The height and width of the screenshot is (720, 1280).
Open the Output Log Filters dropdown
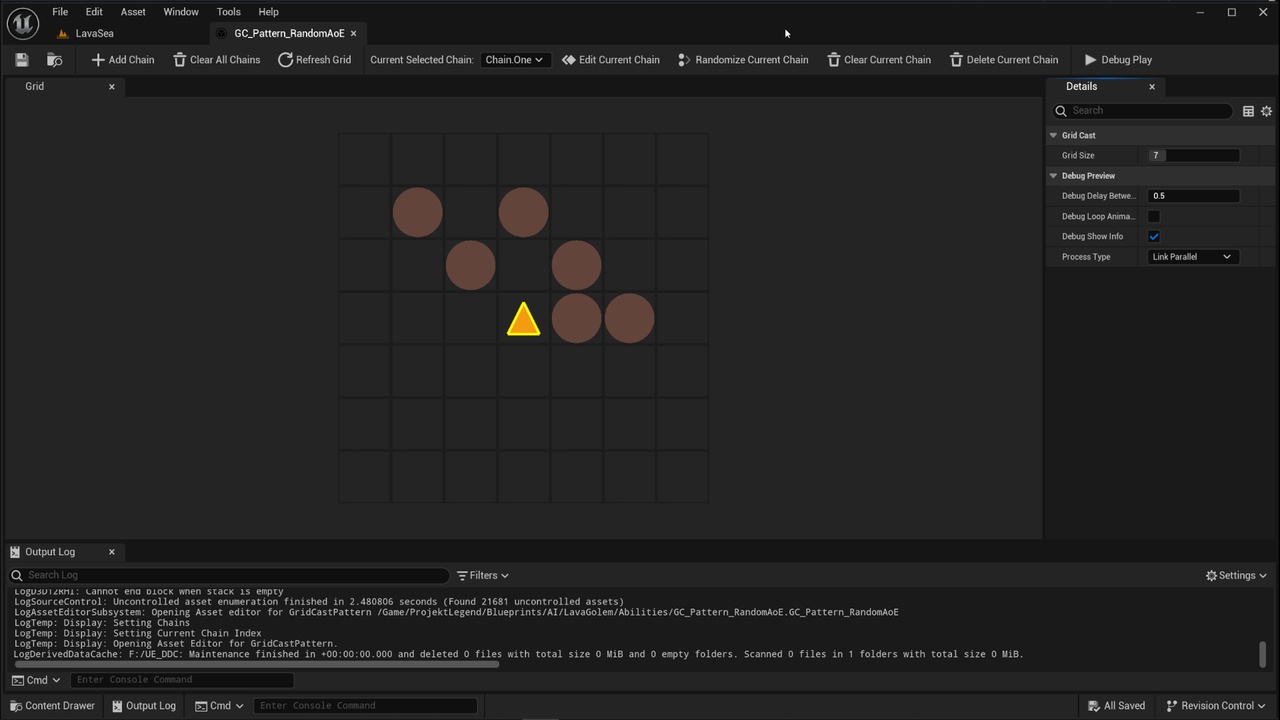coord(483,575)
